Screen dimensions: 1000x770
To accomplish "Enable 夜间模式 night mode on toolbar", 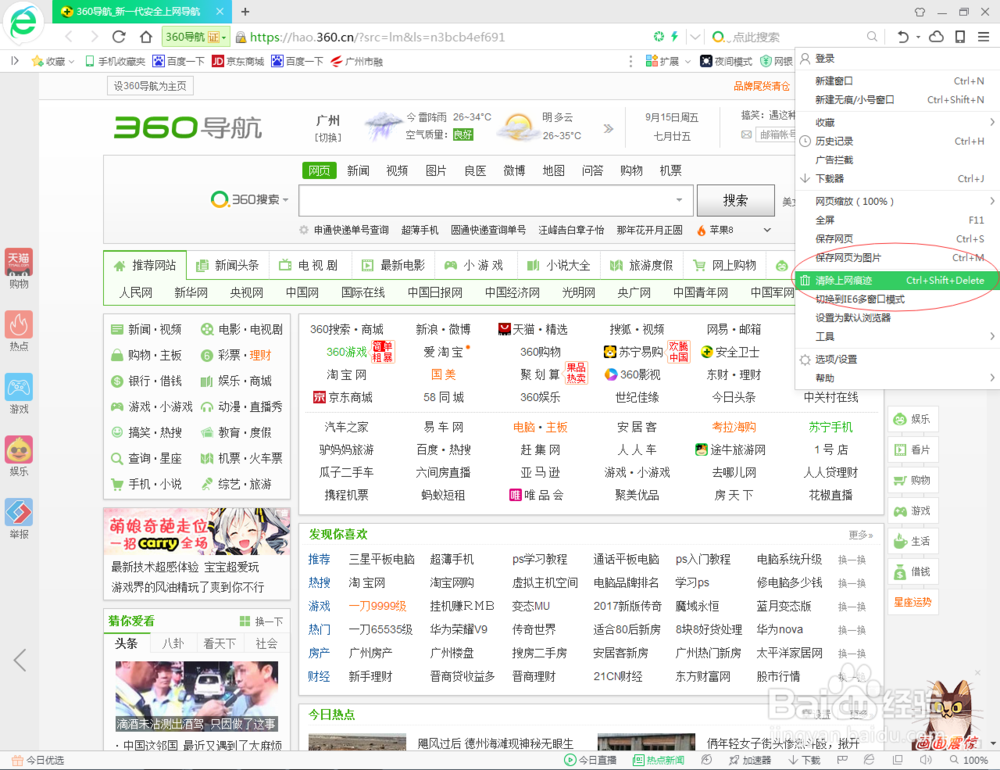I will 727,60.
